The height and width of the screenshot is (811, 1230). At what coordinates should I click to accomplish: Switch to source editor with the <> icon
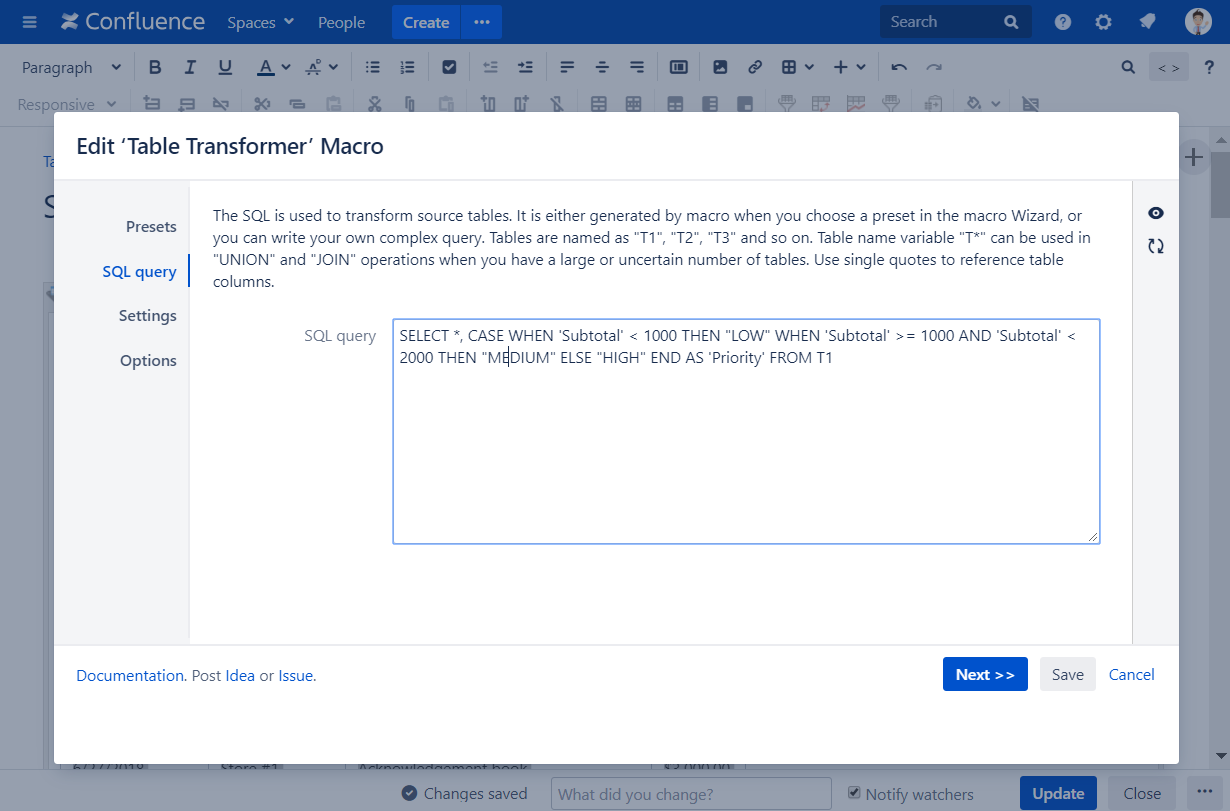tap(1168, 66)
